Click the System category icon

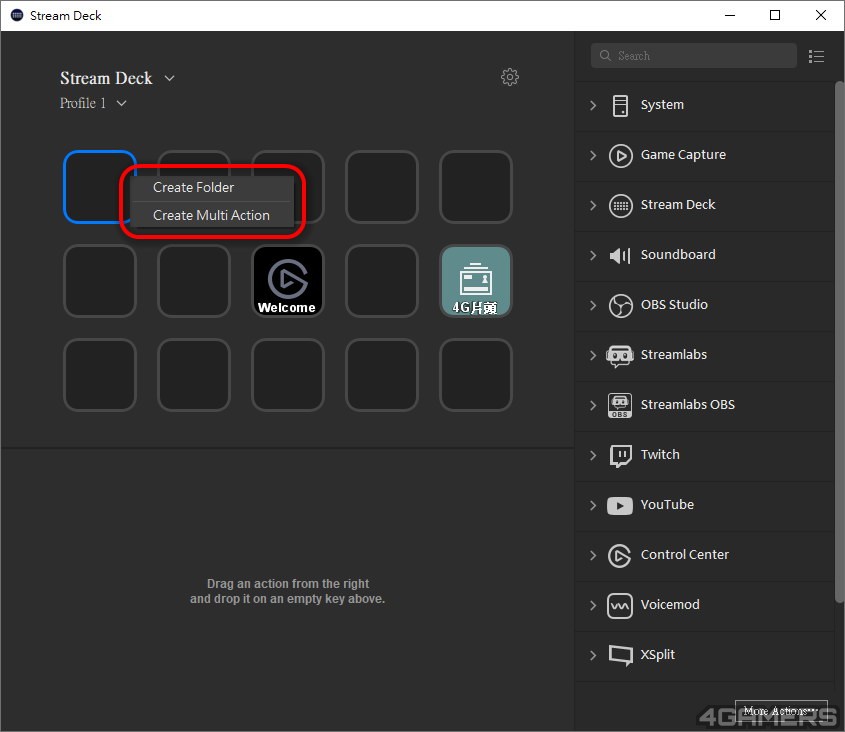[620, 106]
